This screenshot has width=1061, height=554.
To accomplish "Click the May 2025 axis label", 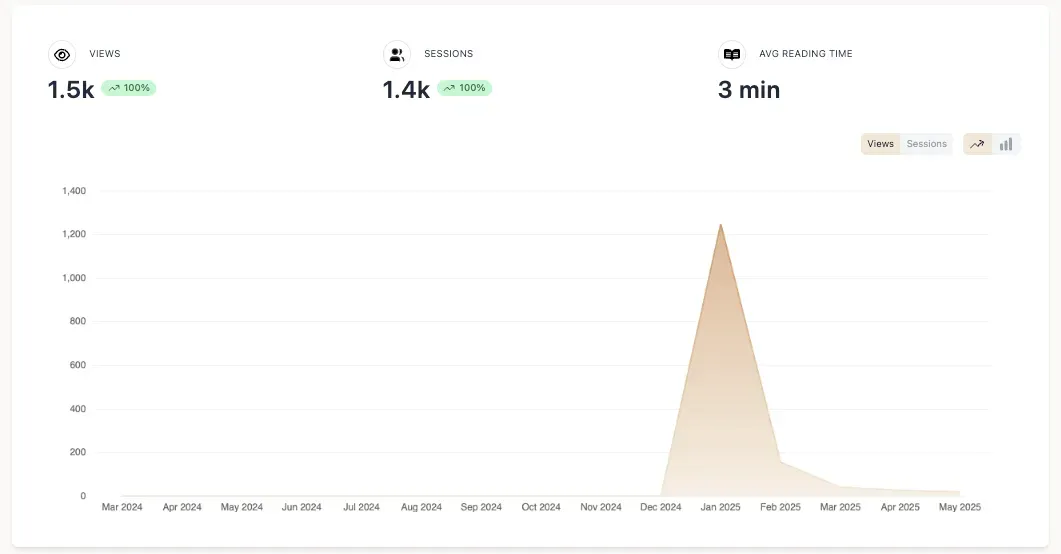I will click(960, 507).
